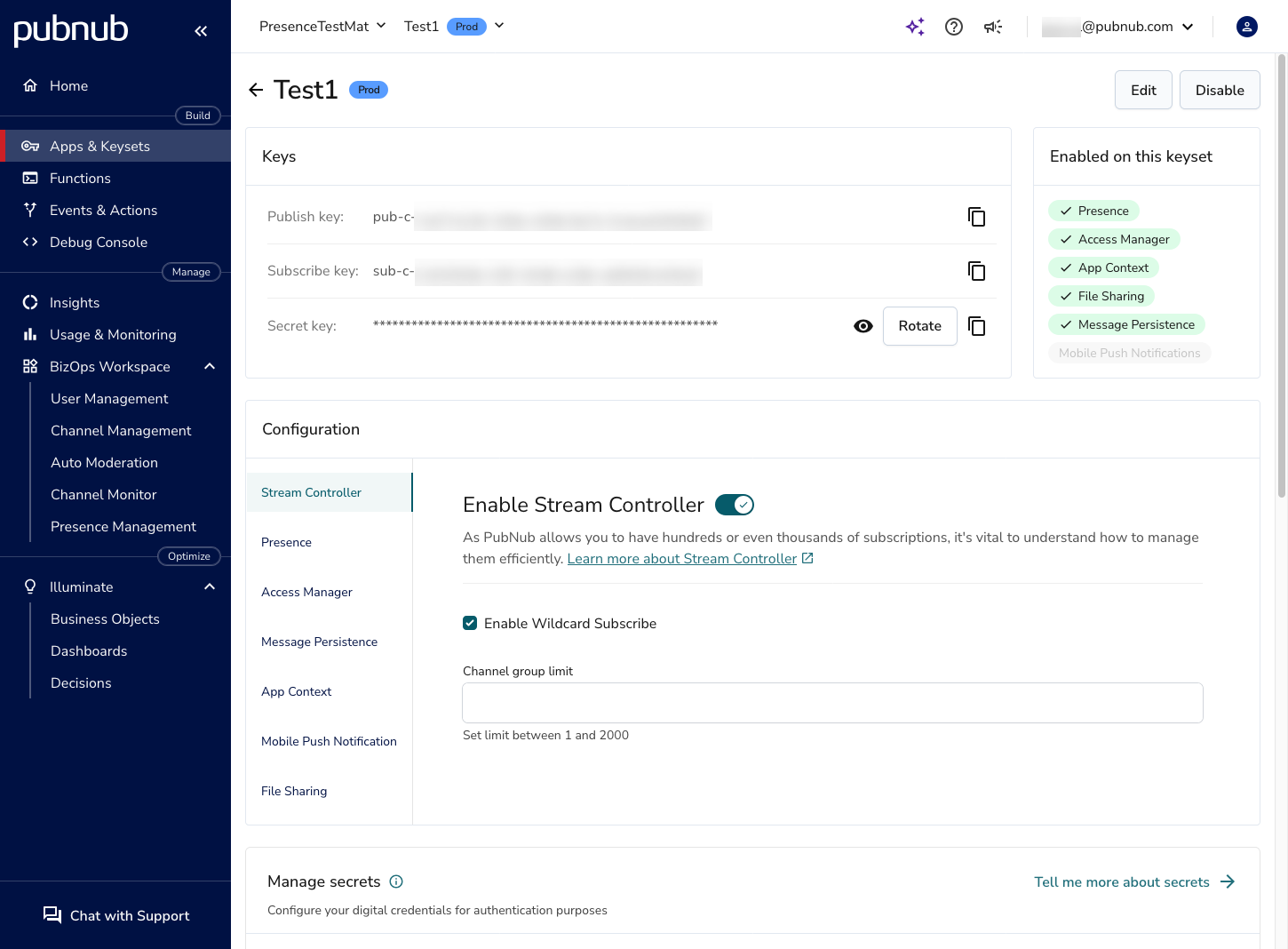
Task: Open Decisions in sidebar
Action: [x=81, y=682]
